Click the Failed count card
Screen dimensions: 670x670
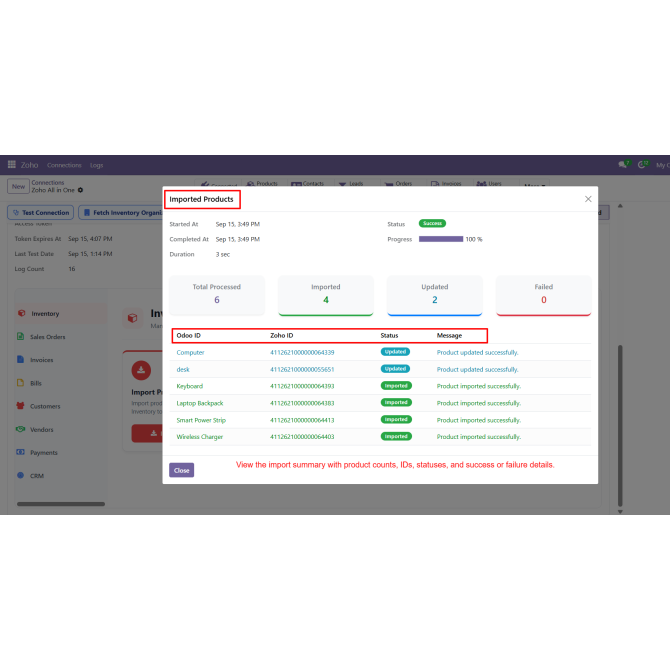tap(544, 295)
